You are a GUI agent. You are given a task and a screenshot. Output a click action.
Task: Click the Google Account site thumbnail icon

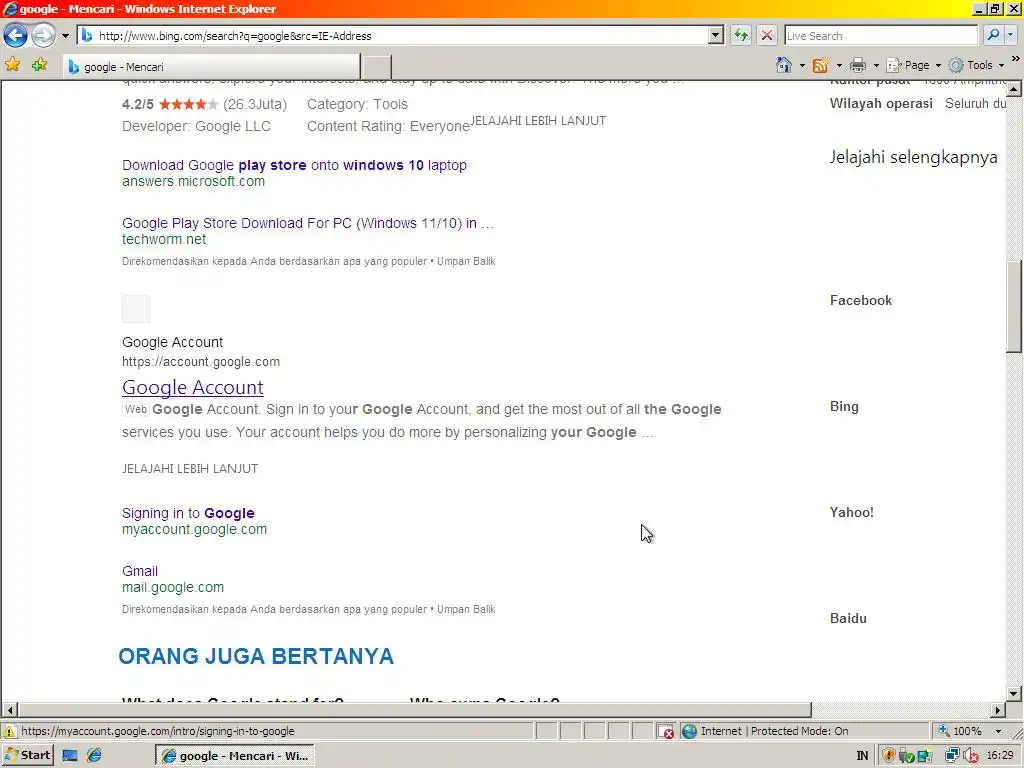136,308
